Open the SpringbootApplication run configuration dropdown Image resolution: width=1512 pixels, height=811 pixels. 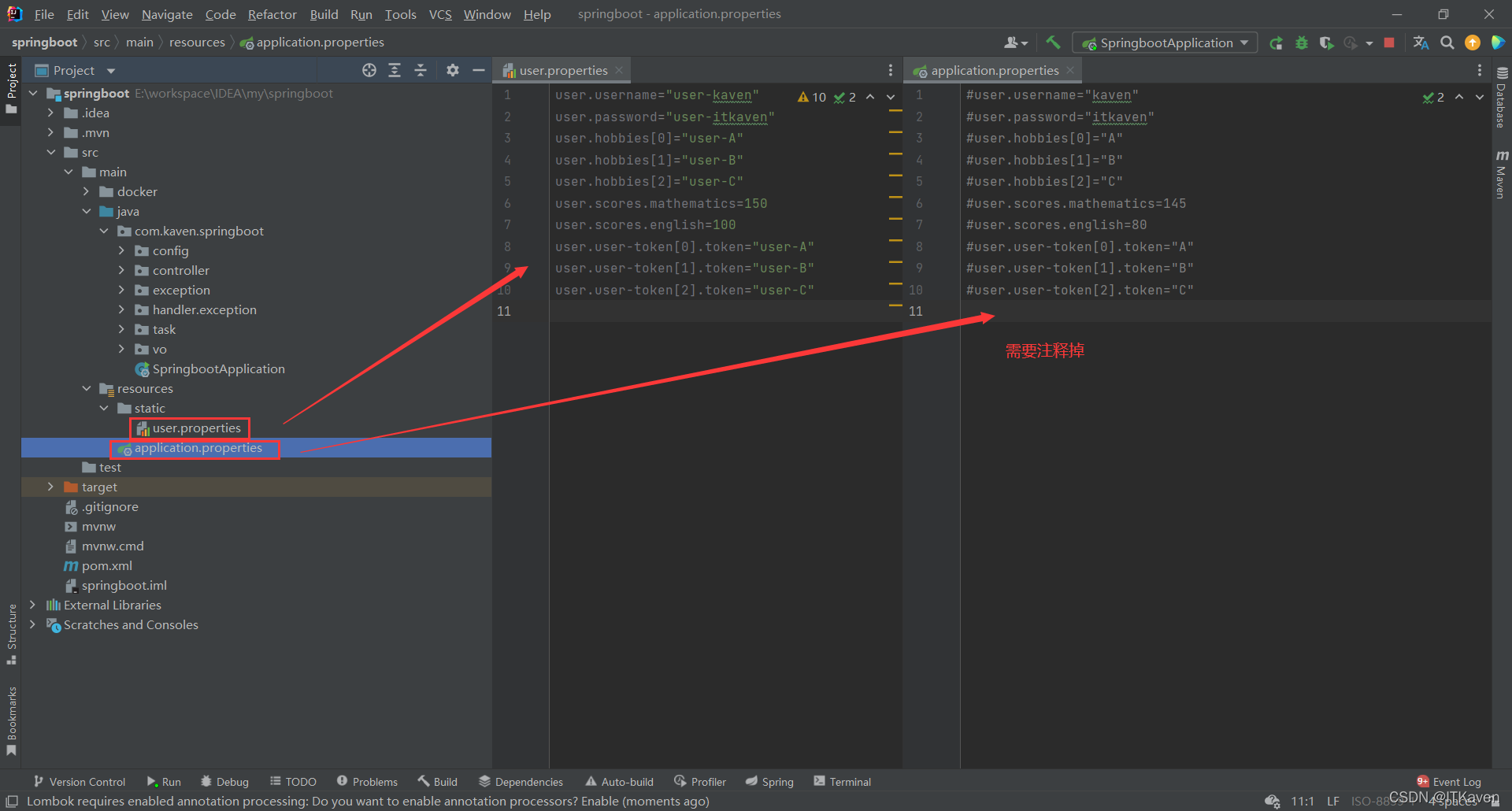click(x=1165, y=43)
